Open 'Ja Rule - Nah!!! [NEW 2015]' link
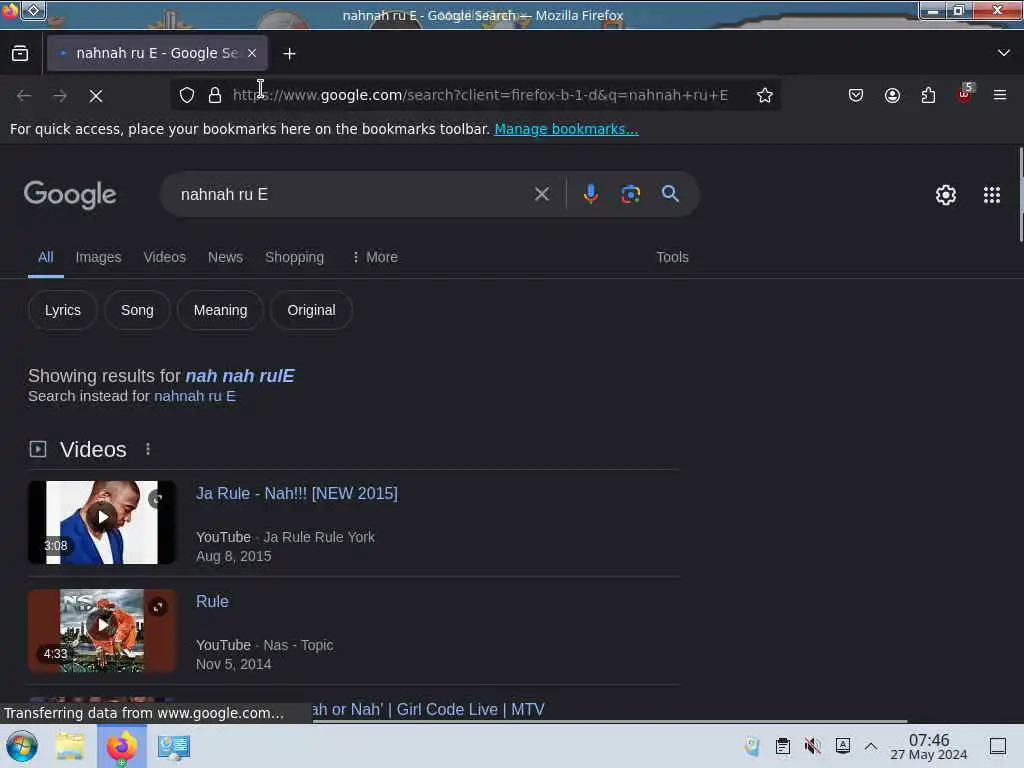Screen dimensions: 1024x768 296,494
